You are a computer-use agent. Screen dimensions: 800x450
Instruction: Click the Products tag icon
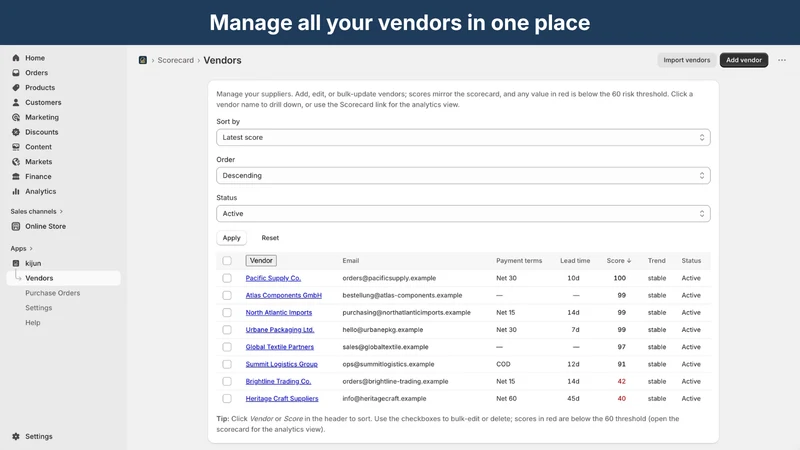point(16,88)
